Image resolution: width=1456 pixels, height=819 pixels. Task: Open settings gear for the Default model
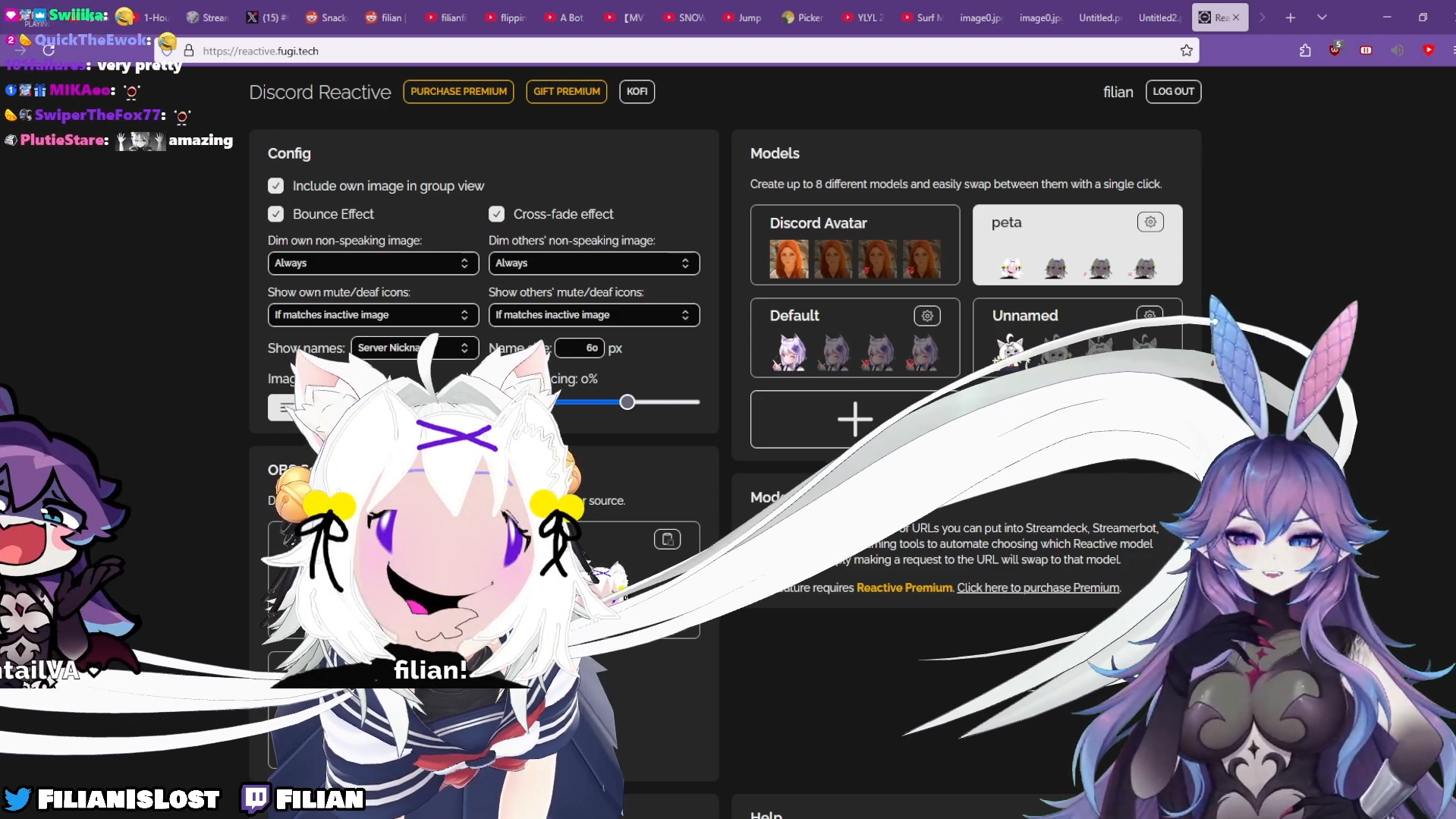point(927,316)
